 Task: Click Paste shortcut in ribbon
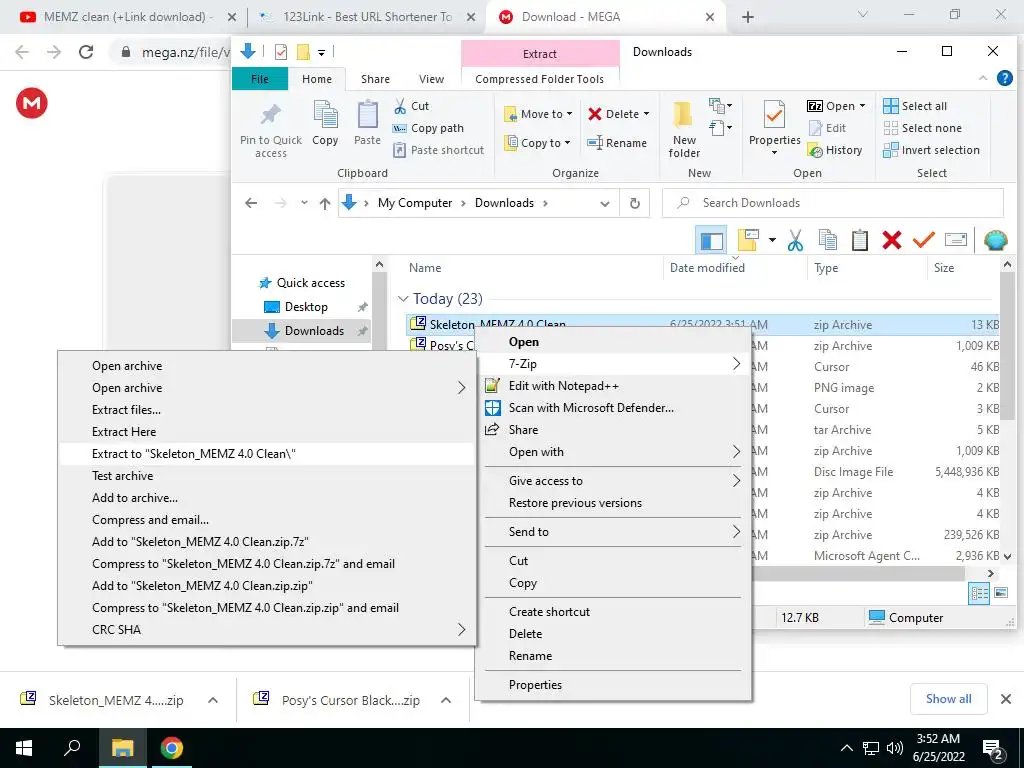point(439,150)
